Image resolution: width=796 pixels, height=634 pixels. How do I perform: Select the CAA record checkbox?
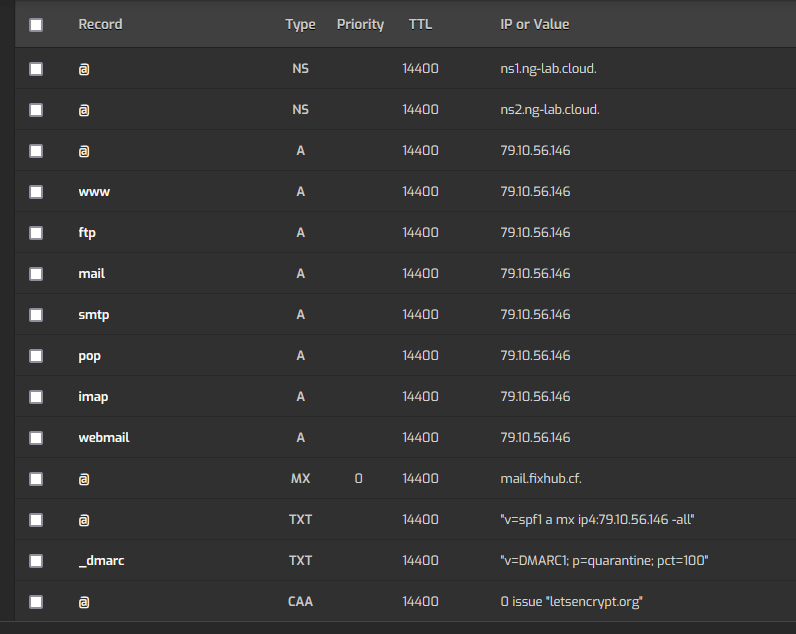click(x=36, y=602)
